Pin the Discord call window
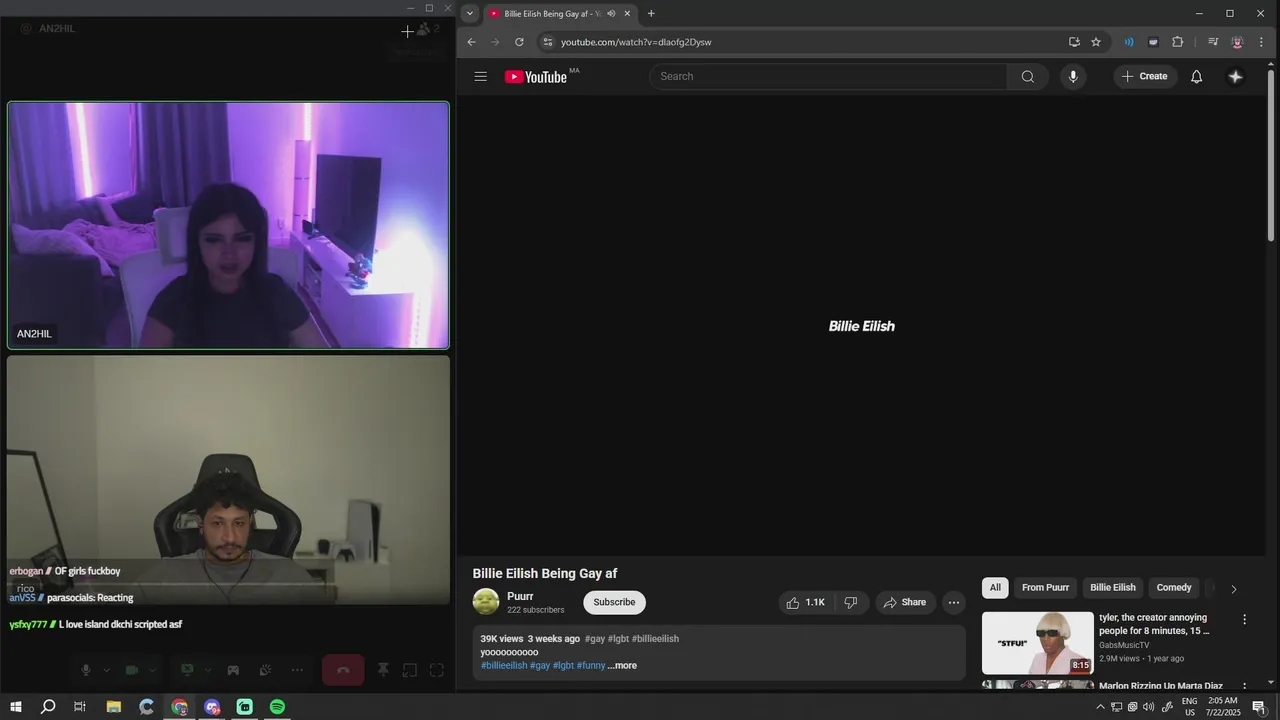This screenshot has height=720, width=1280. point(382,670)
